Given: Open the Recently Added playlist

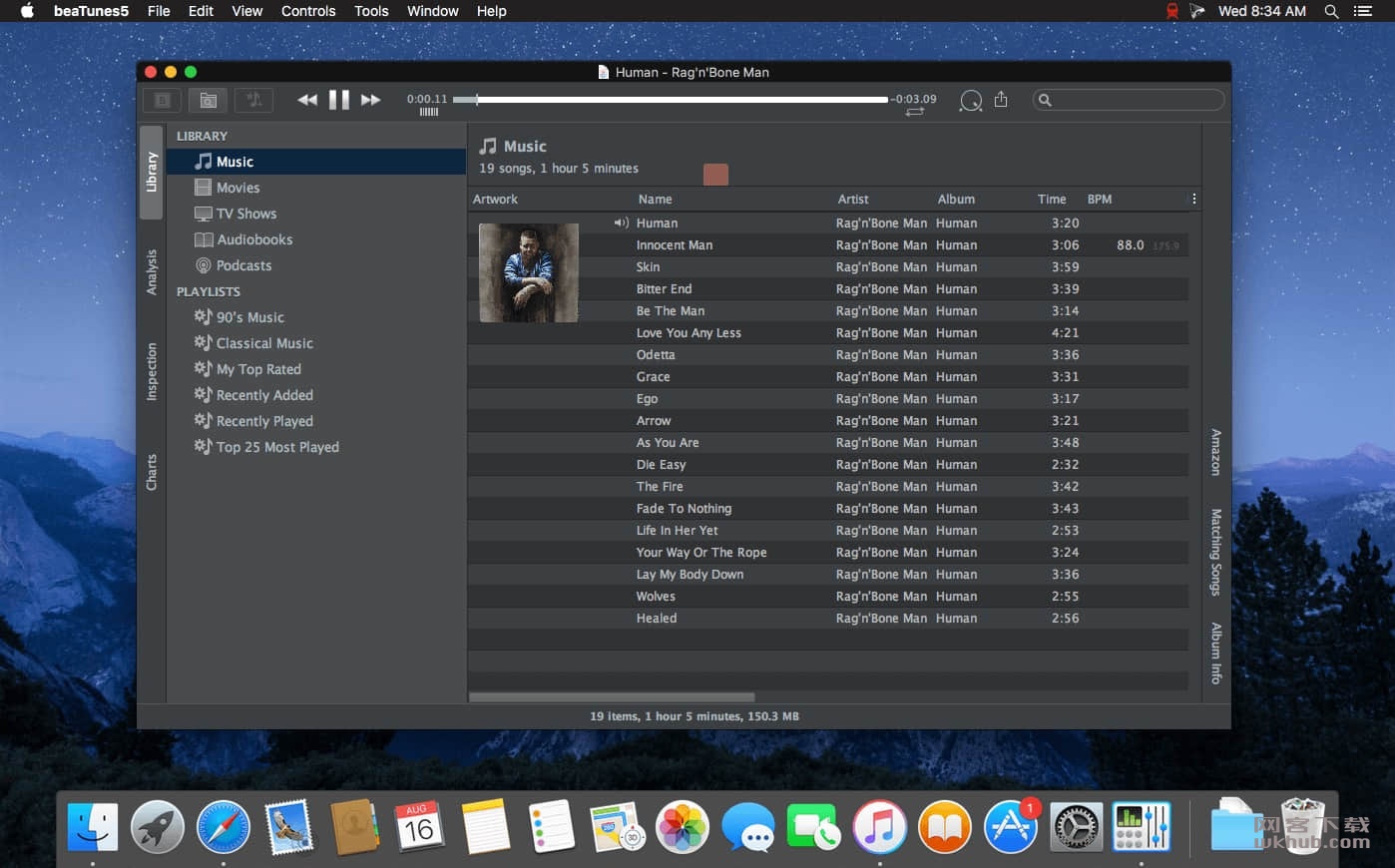Looking at the screenshot, I should click(x=316, y=395).
